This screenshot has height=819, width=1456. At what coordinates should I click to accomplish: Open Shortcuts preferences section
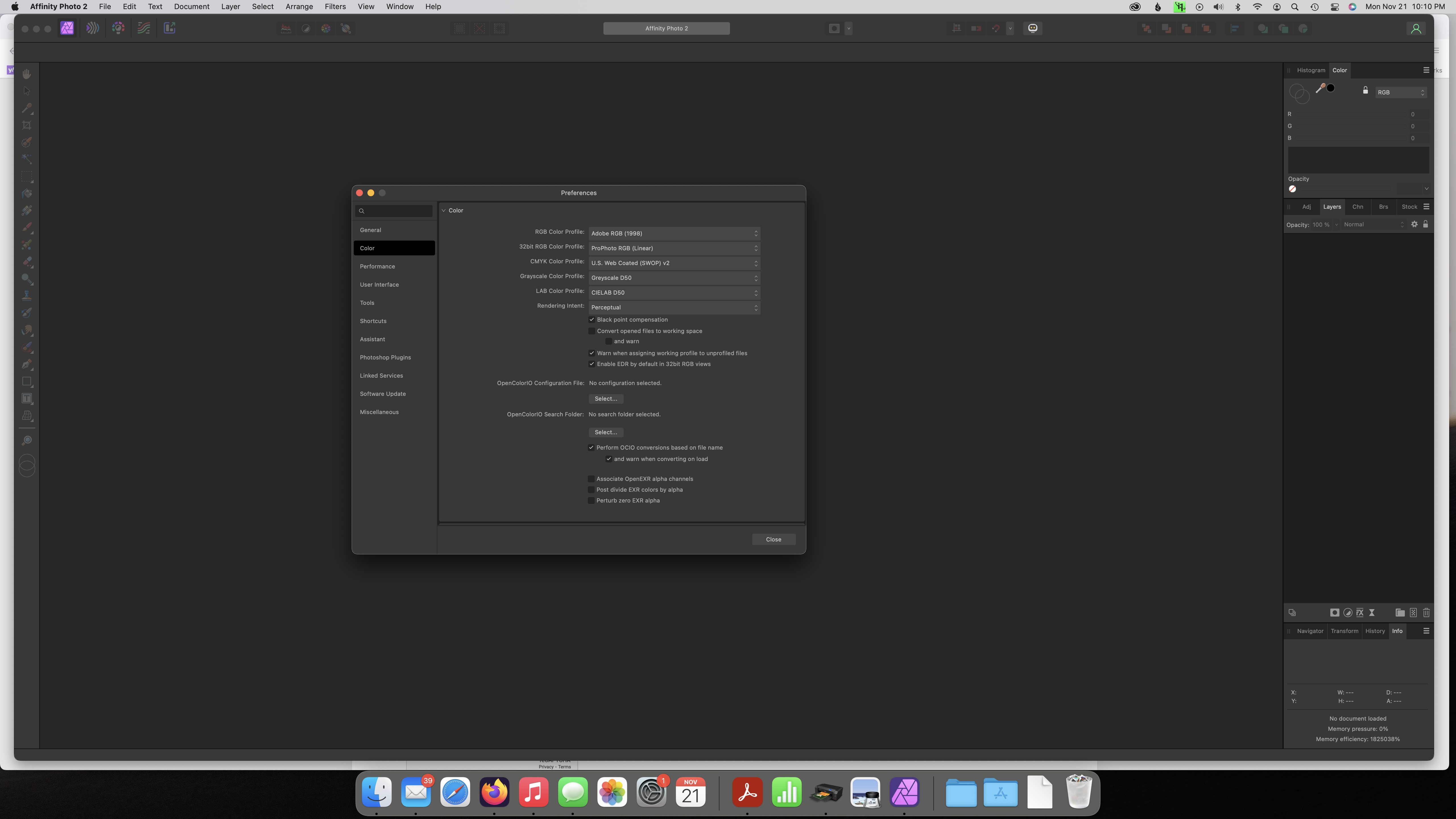394,321
